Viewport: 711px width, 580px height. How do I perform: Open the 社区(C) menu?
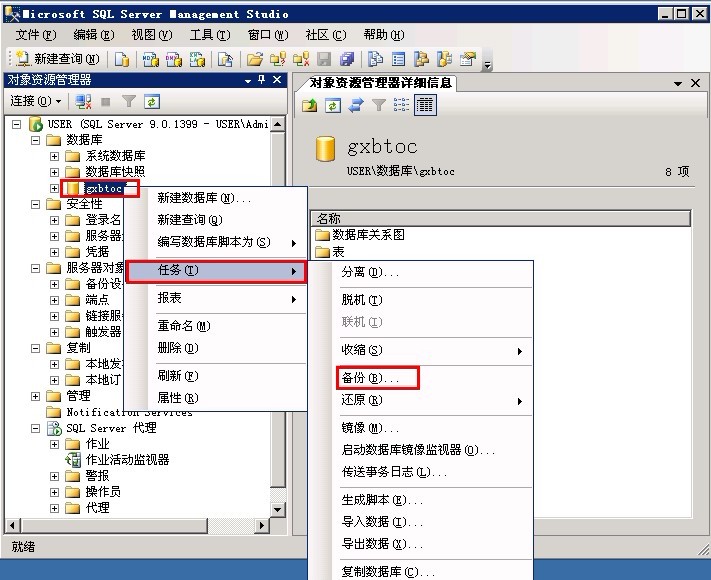pyautogui.click(x=326, y=35)
